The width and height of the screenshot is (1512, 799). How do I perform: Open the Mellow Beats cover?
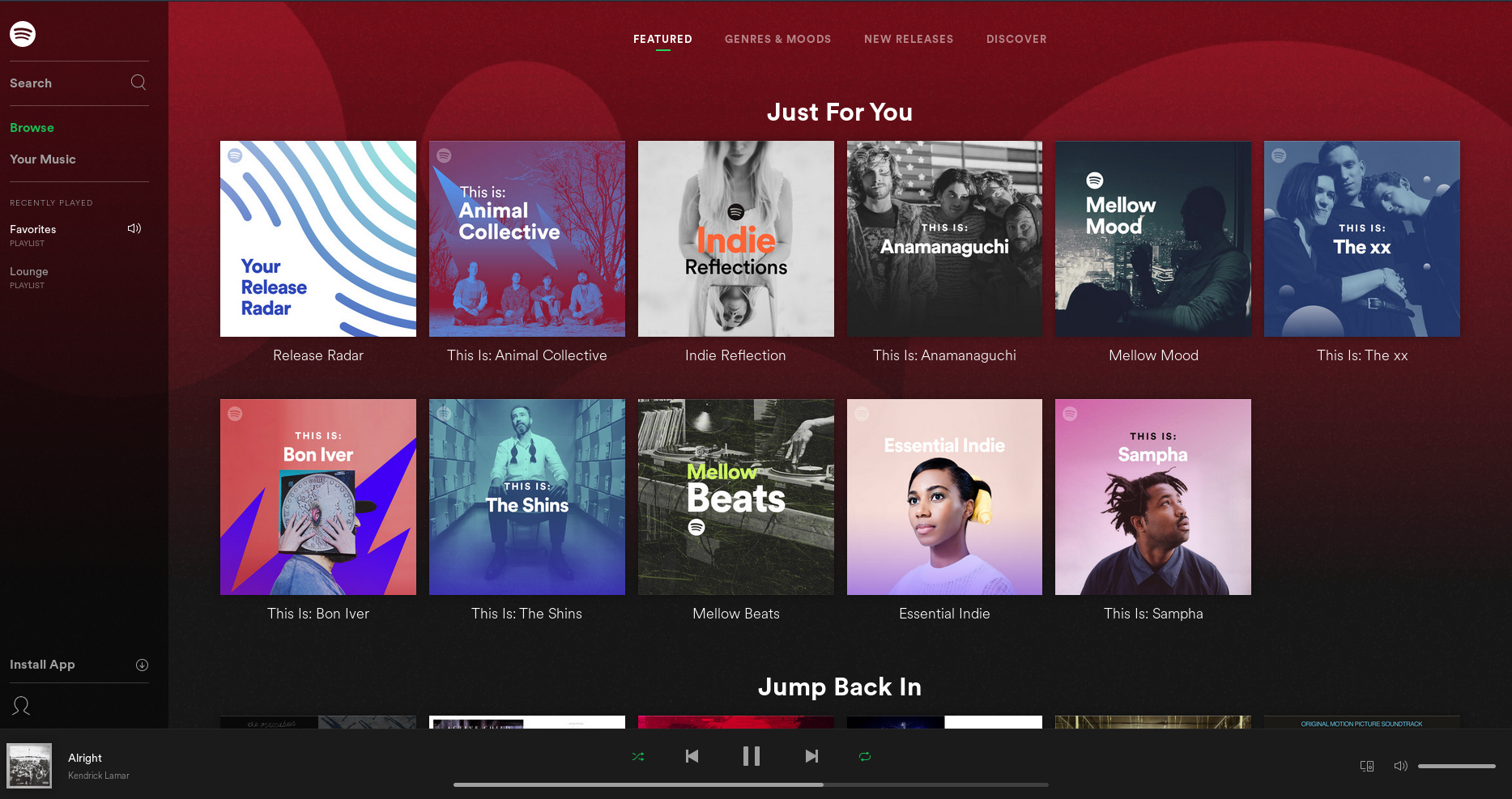point(736,497)
